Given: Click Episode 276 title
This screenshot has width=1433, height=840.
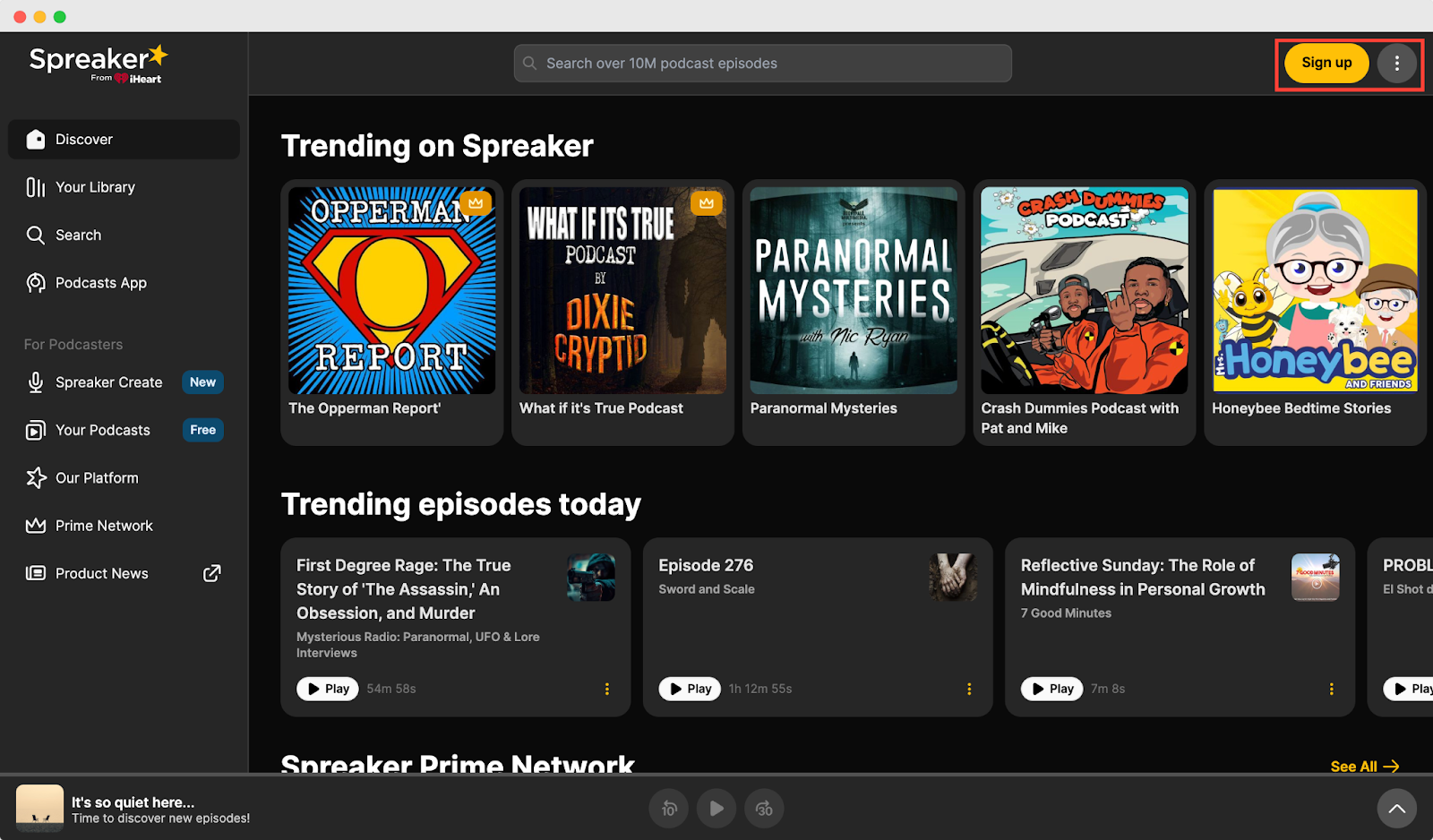Looking at the screenshot, I should 706,566.
